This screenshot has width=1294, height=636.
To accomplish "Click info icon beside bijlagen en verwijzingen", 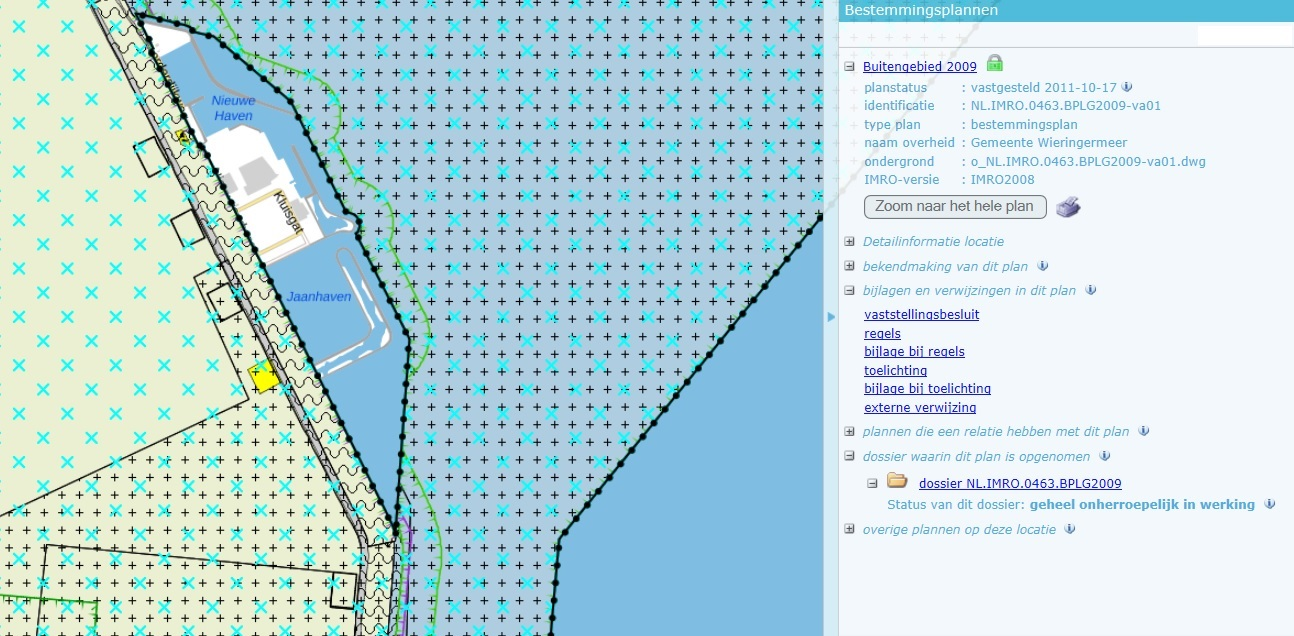I will click(x=1091, y=290).
